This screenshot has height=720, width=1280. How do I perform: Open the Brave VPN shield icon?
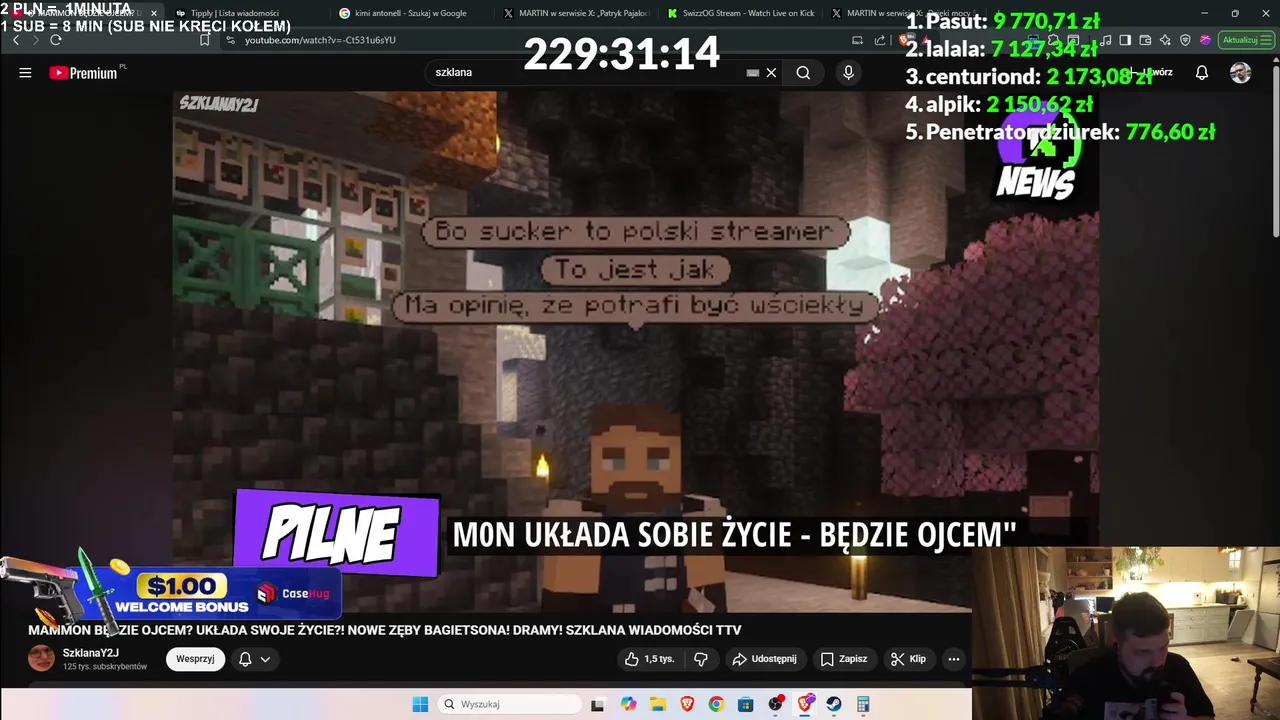point(1185,40)
